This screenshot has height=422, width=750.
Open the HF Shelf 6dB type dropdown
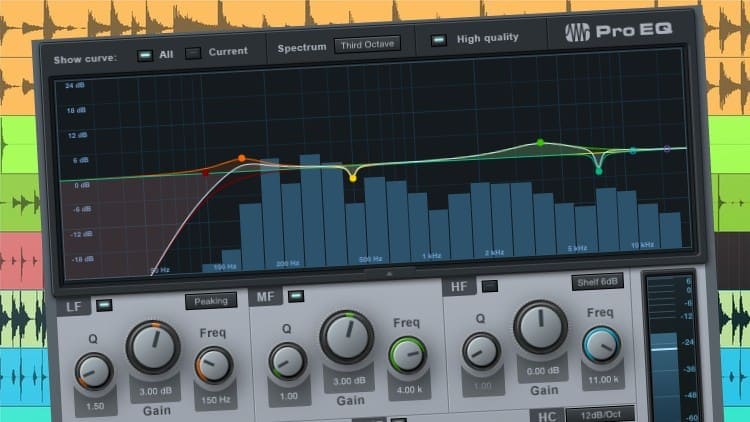pyautogui.click(x=598, y=282)
